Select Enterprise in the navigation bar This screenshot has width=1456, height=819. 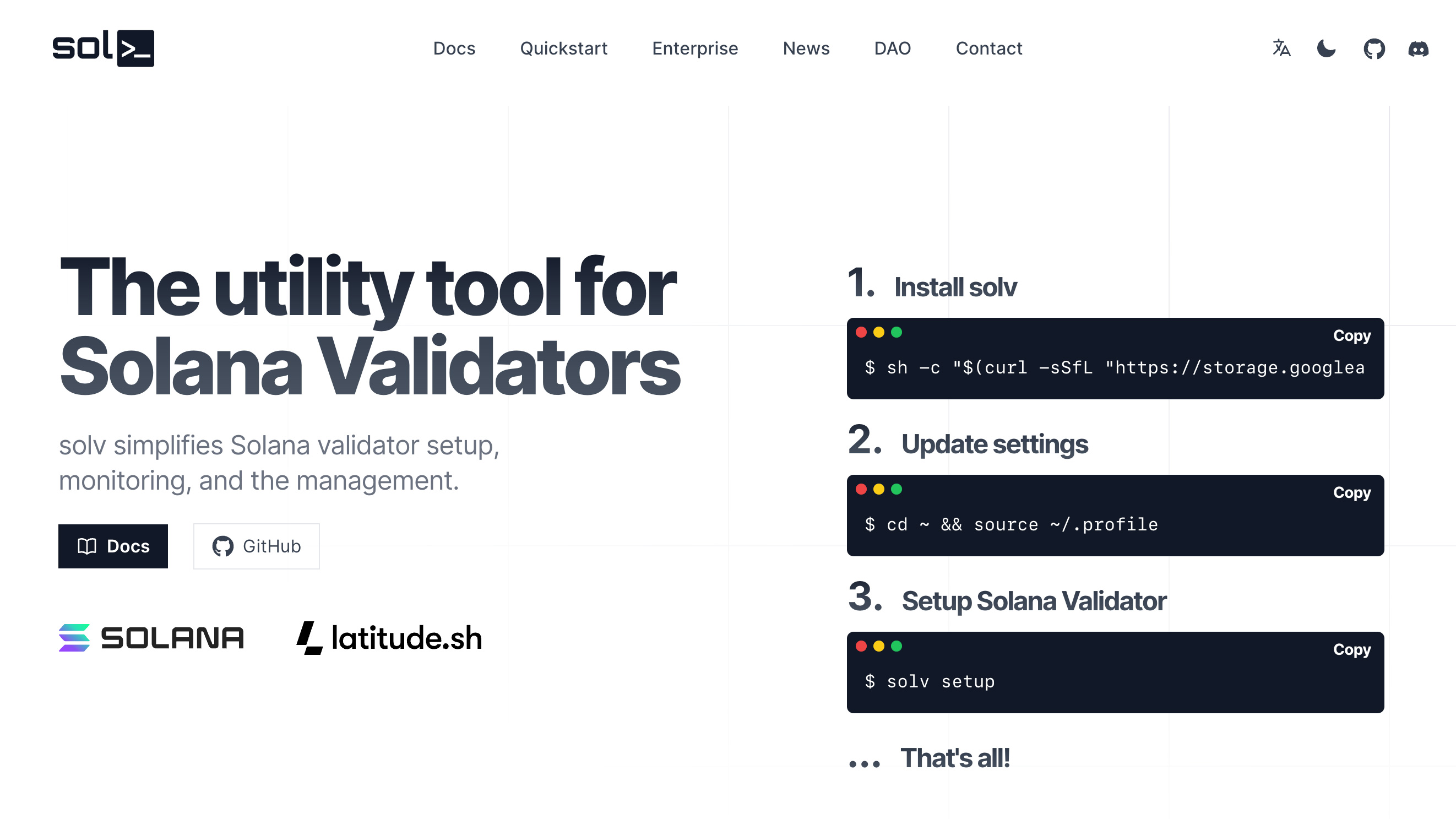694,48
